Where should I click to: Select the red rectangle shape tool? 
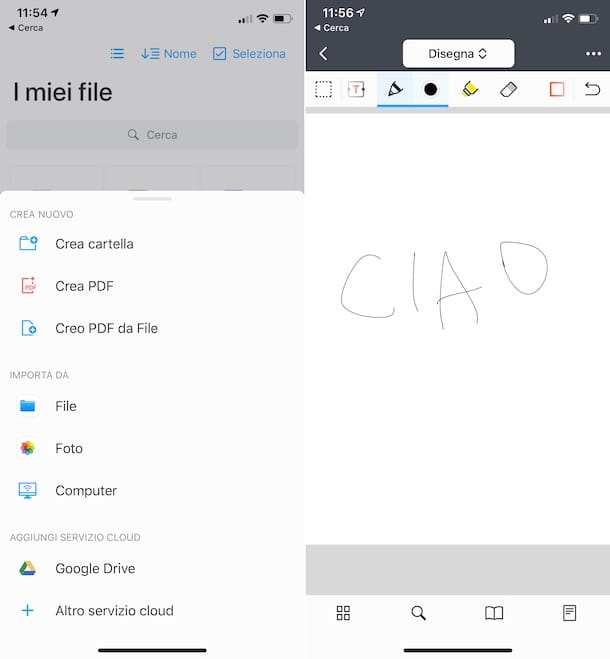tap(557, 89)
